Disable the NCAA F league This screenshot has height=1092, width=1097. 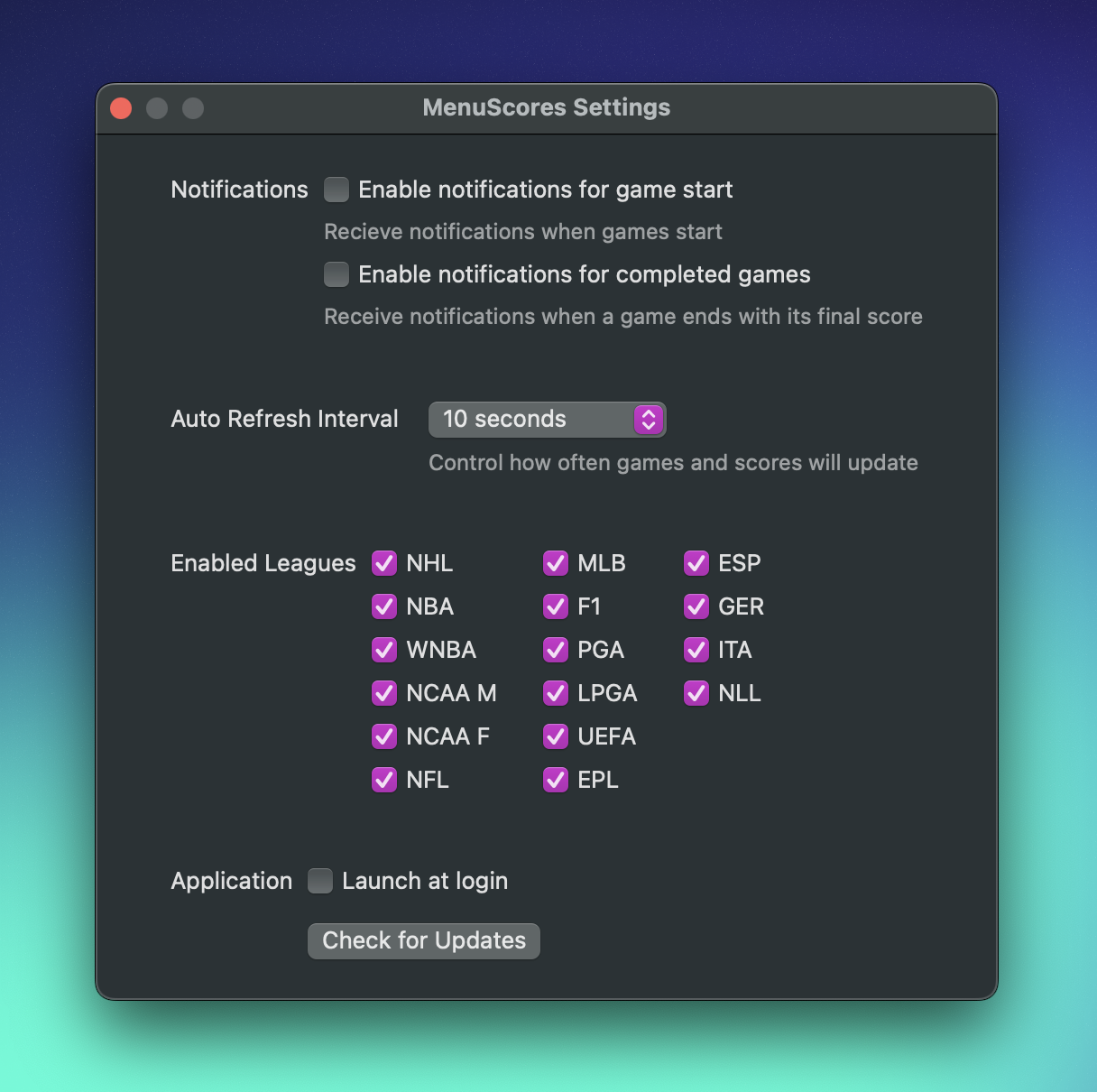point(384,736)
